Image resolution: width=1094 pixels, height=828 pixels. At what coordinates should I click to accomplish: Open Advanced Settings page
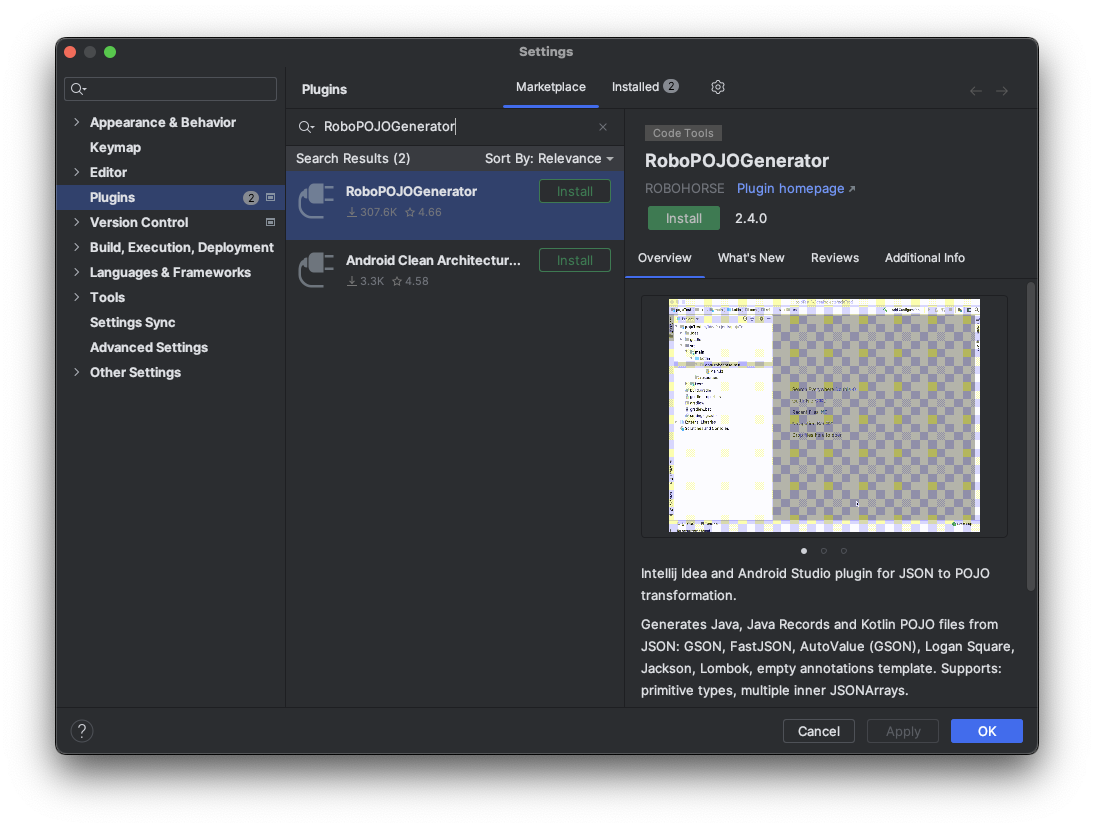pyautogui.click(x=149, y=347)
